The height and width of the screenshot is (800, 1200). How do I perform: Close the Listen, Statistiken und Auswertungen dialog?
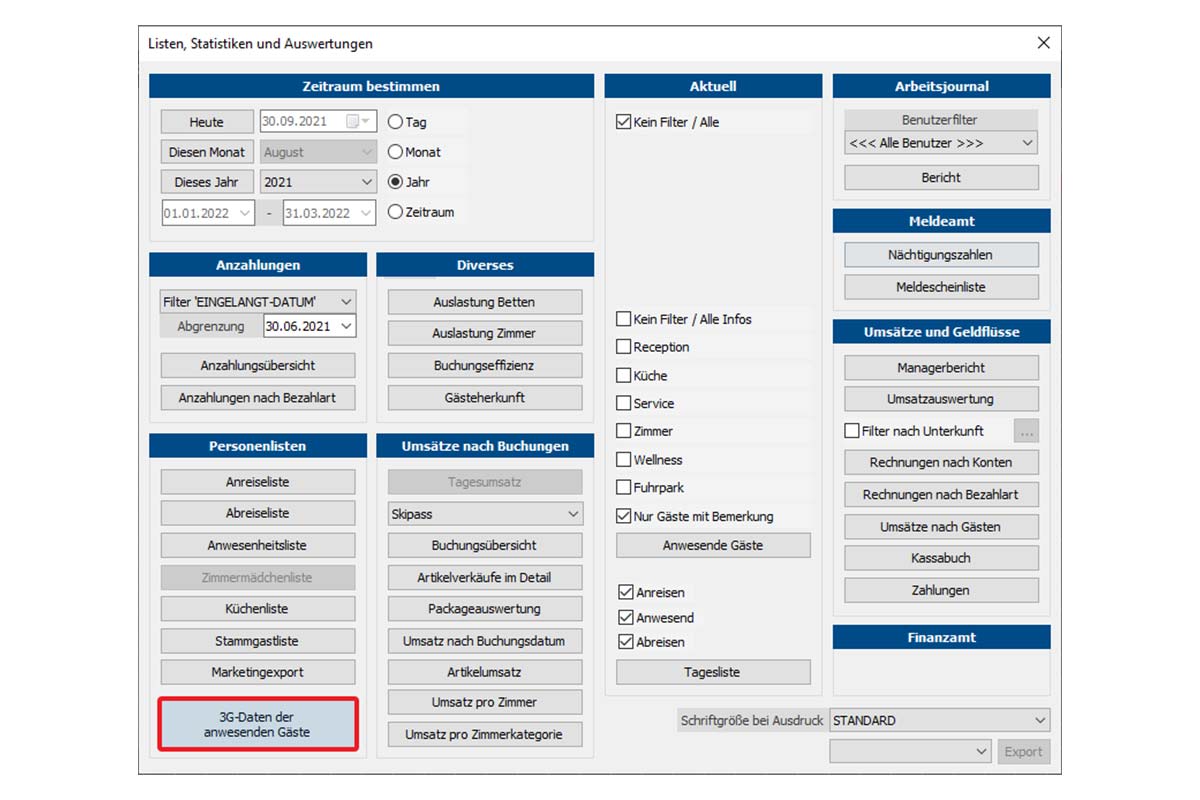tap(1043, 43)
